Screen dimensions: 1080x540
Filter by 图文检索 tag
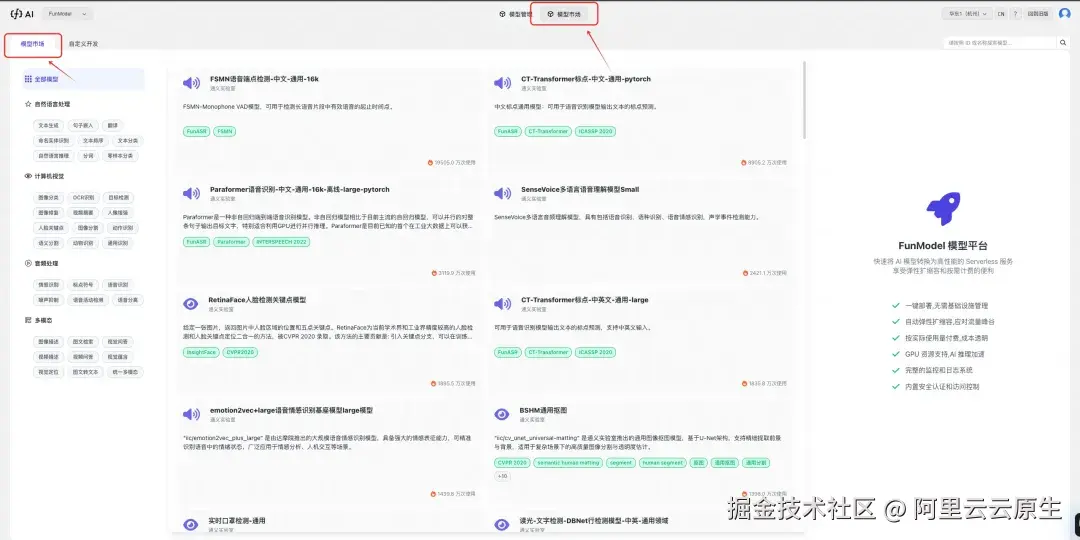[83, 342]
